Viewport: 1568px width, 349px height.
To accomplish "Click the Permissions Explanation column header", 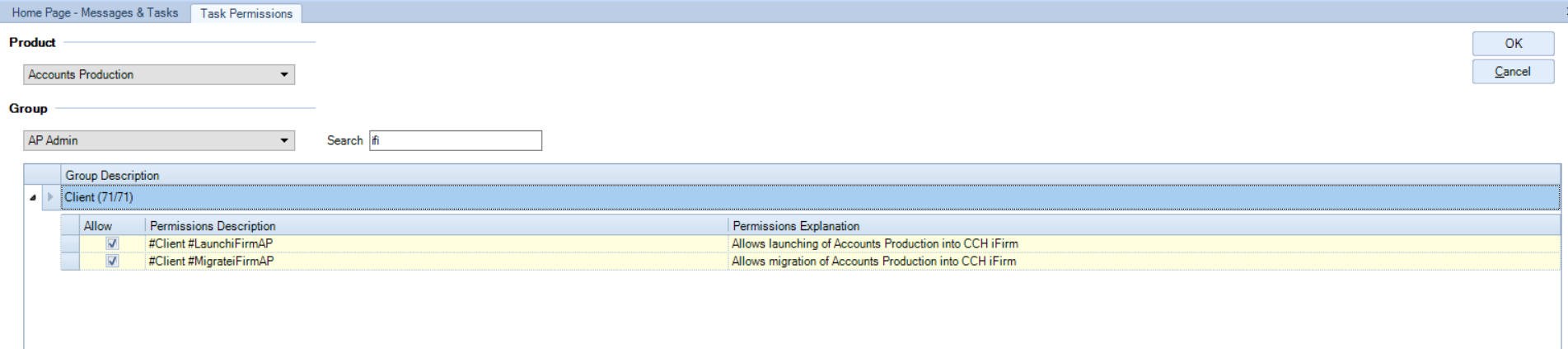I will click(x=1144, y=226).
